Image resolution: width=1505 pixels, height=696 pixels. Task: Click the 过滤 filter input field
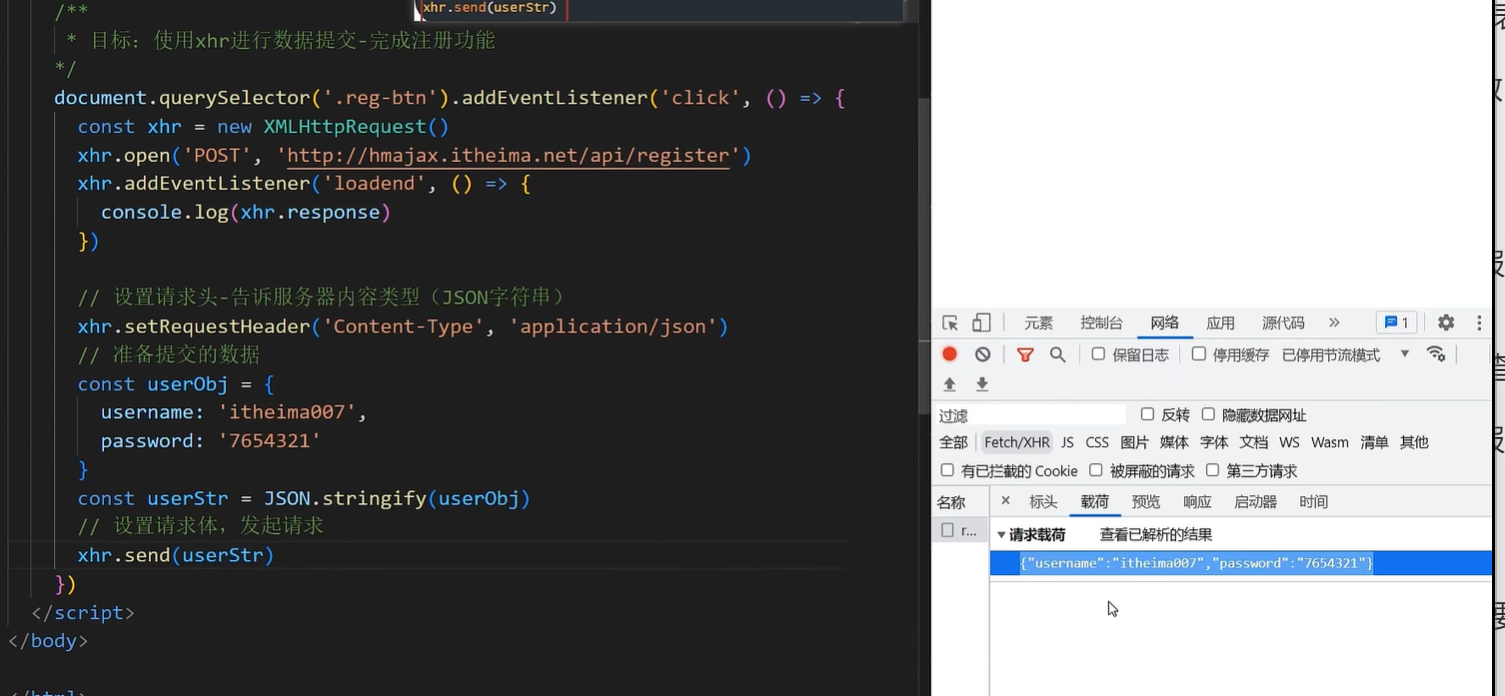(x=1030, y=415)
